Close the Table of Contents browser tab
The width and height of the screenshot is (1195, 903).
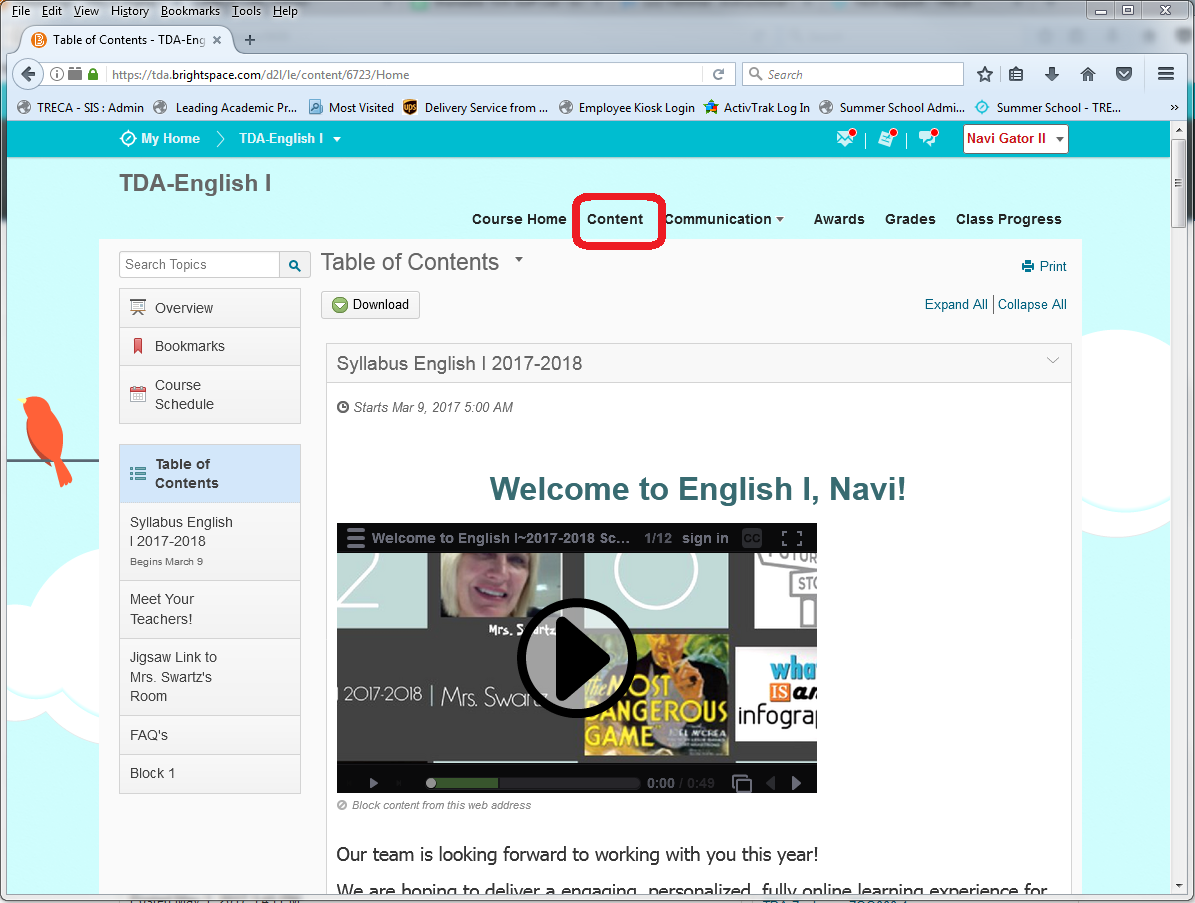[217, 40]
